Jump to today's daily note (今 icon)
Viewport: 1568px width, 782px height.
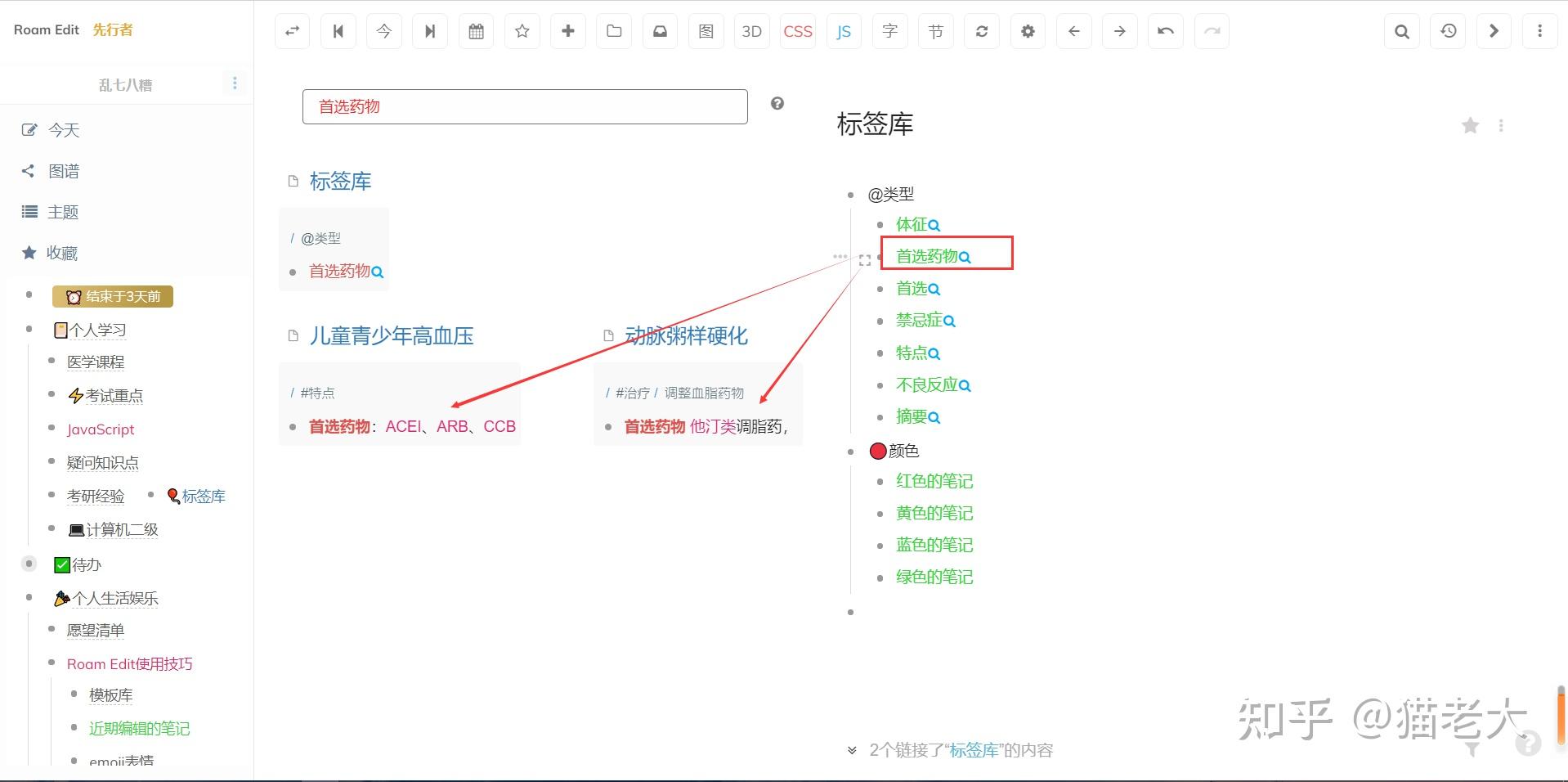coord(383,31)
